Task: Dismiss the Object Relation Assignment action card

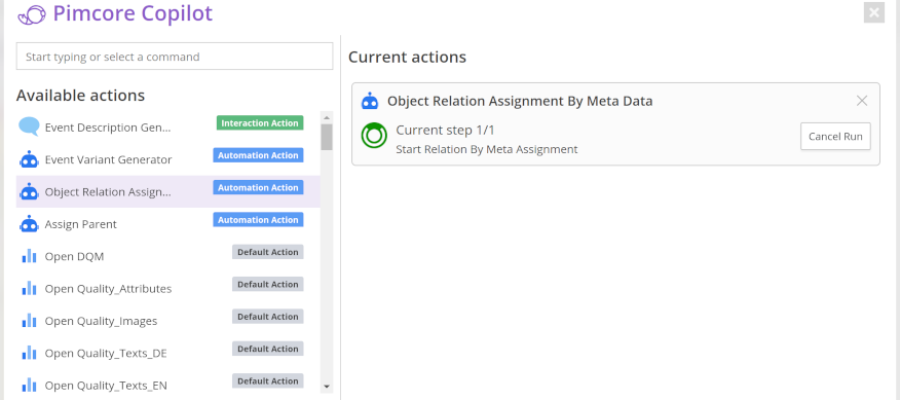Action: (x=862, y=101)
